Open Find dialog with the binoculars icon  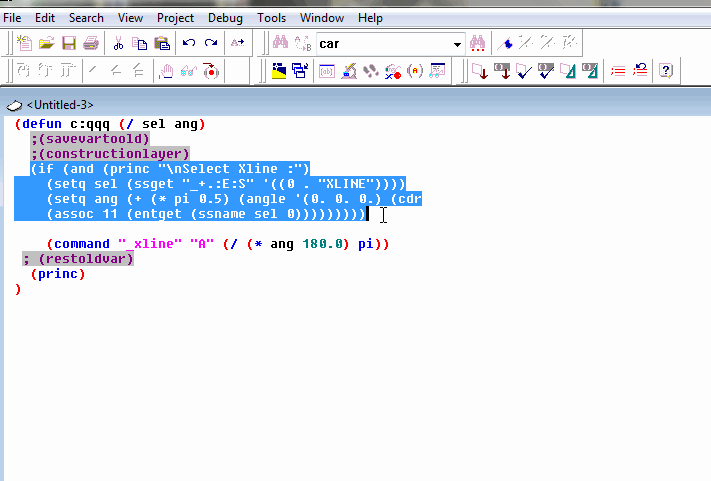tap(280, 43)
